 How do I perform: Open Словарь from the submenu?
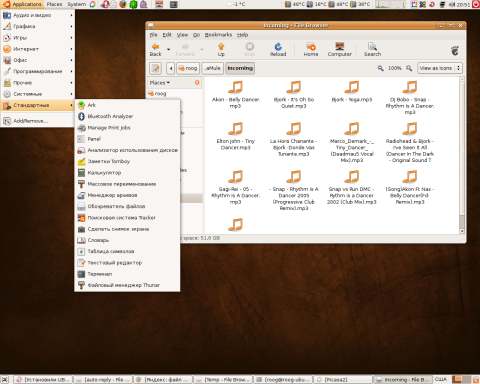pyautogui.click(x=127, y=240)
